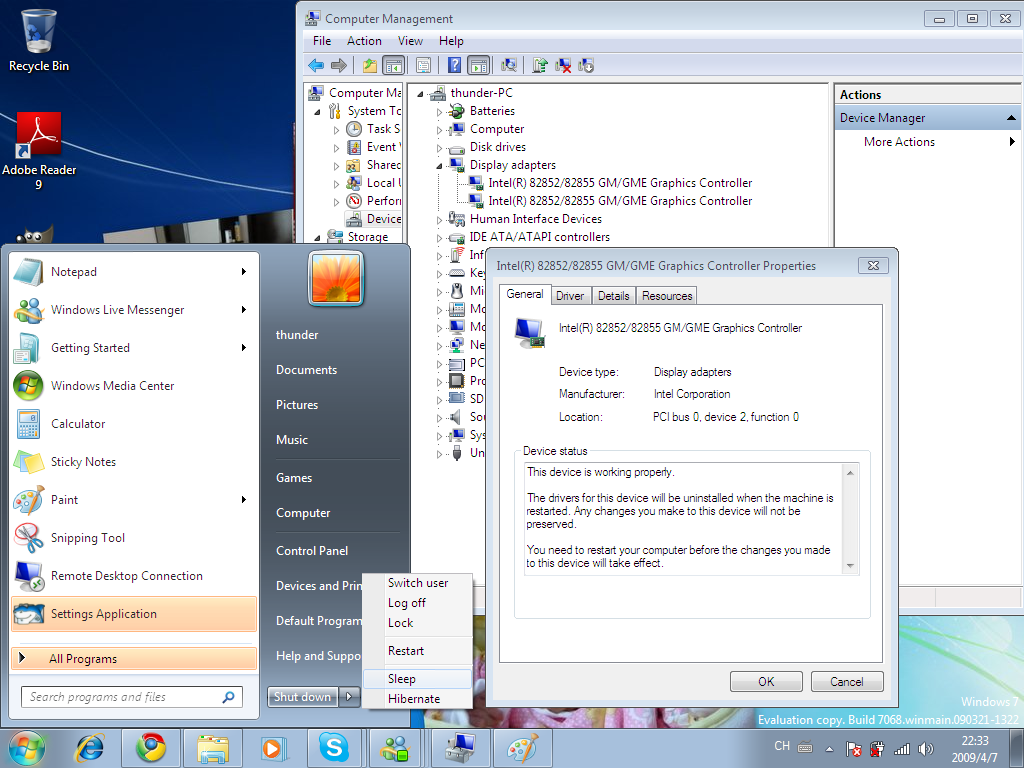
Task: Click down arrow of Device status scrollbar
Action: 850,566
